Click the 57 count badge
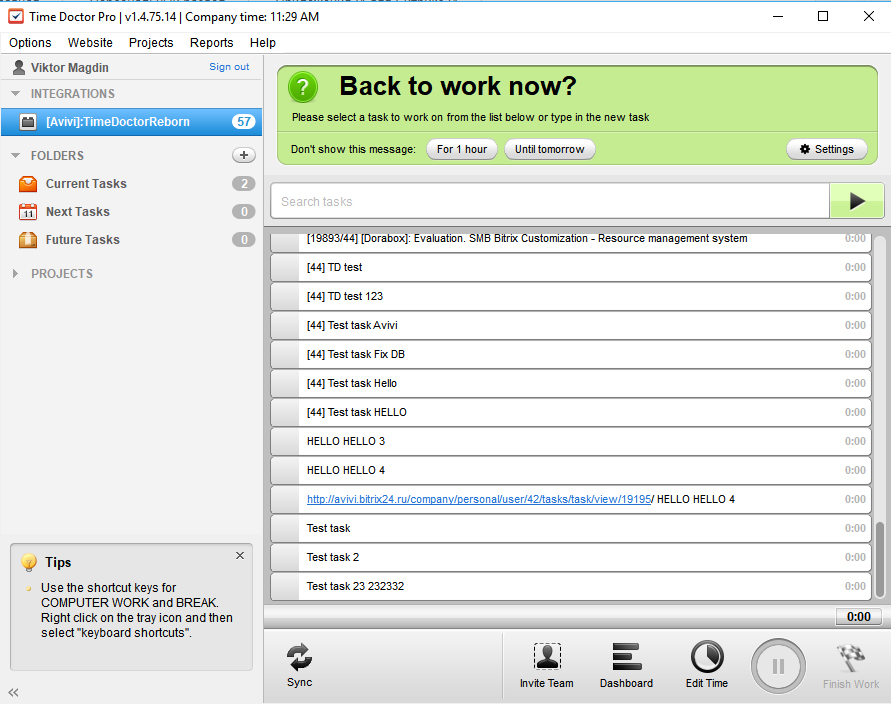The image size is (891, 704). tap(244, 122)
